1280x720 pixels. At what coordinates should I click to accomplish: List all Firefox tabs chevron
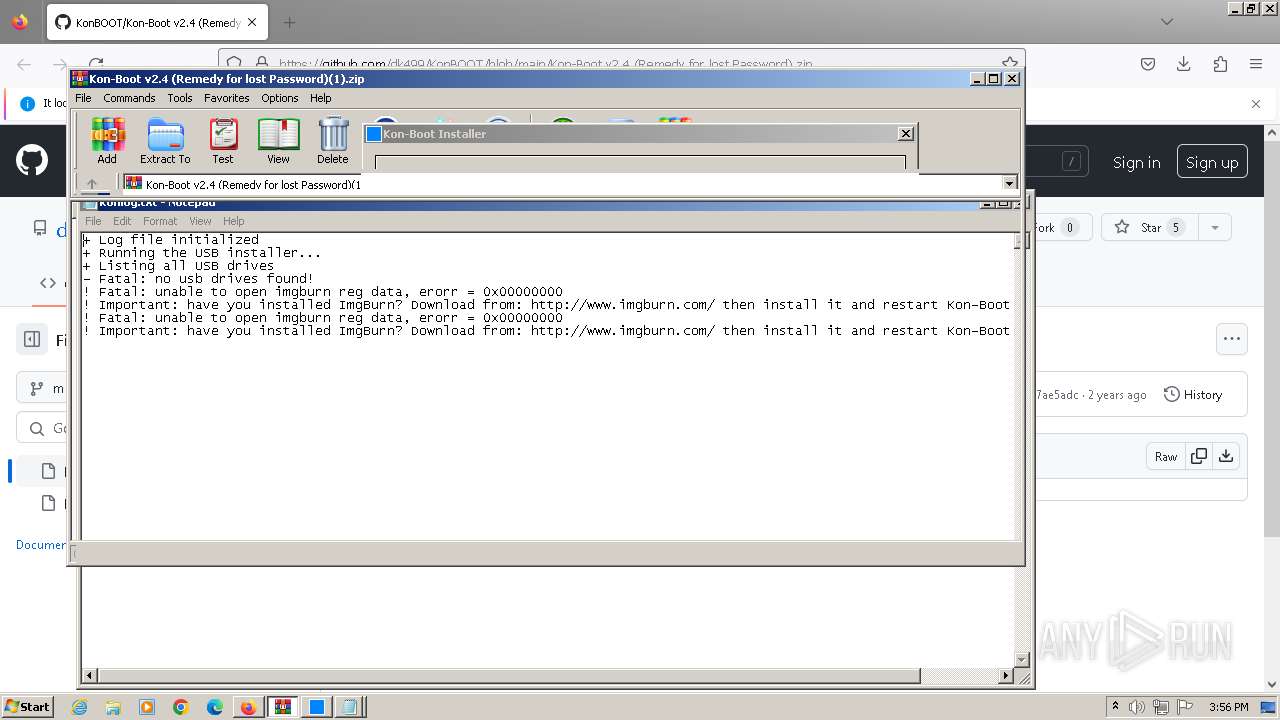1167,22
